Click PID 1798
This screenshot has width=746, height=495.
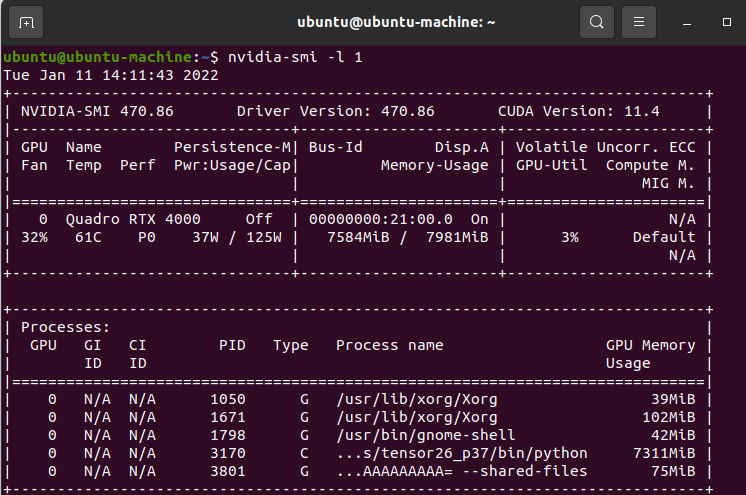click(228, 436)
